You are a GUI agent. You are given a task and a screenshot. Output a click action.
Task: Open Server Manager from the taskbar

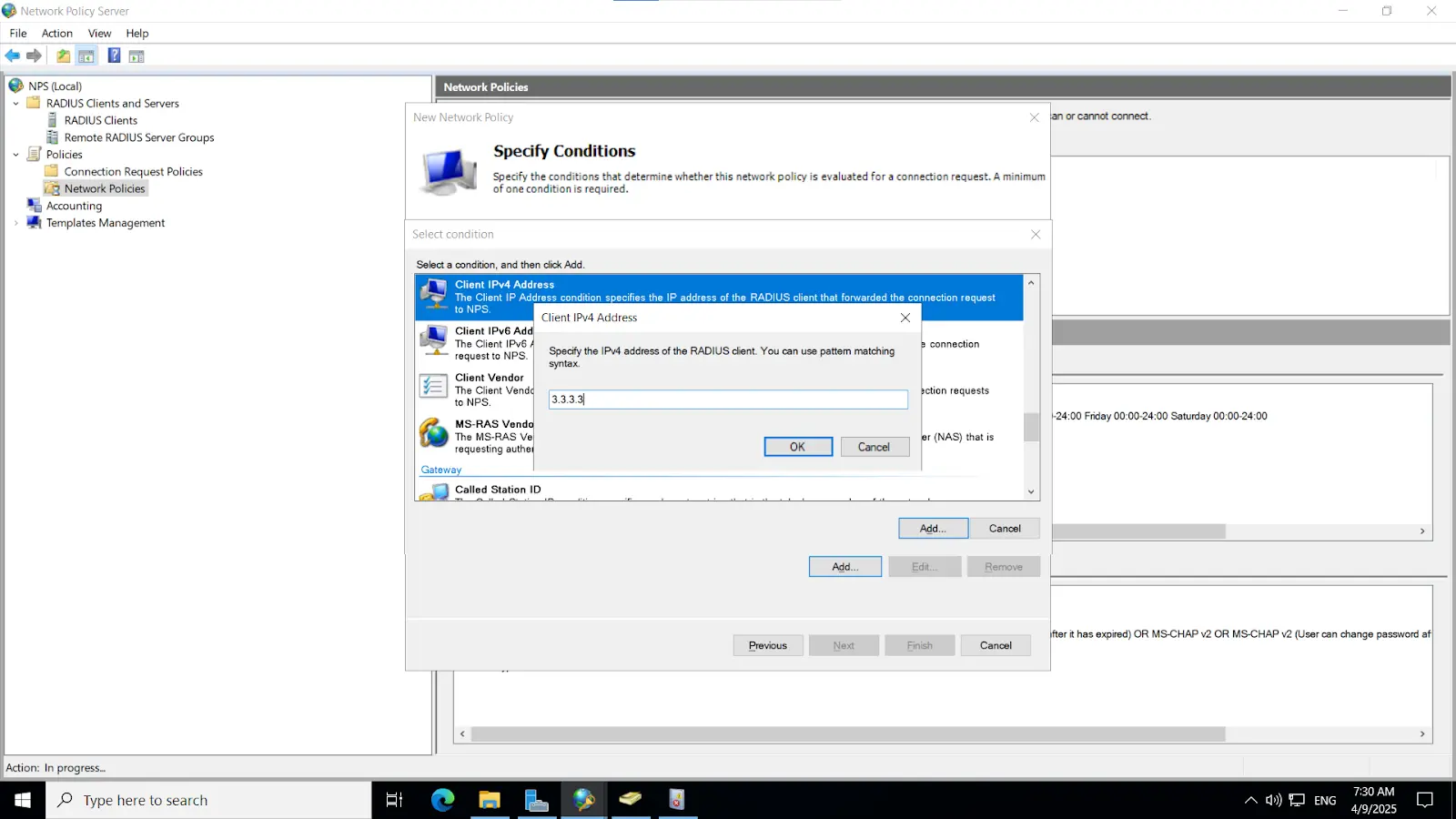point(537,800)
